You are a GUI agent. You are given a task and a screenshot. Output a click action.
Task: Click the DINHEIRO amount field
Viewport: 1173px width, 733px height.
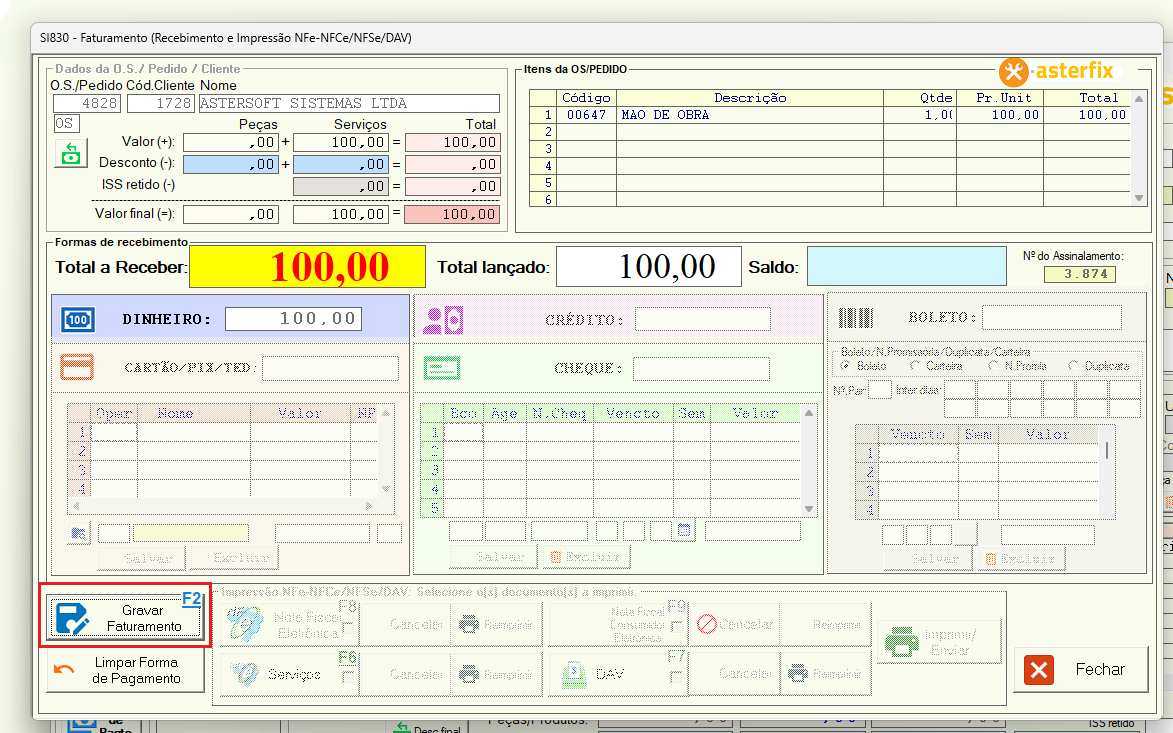[293, 319]
